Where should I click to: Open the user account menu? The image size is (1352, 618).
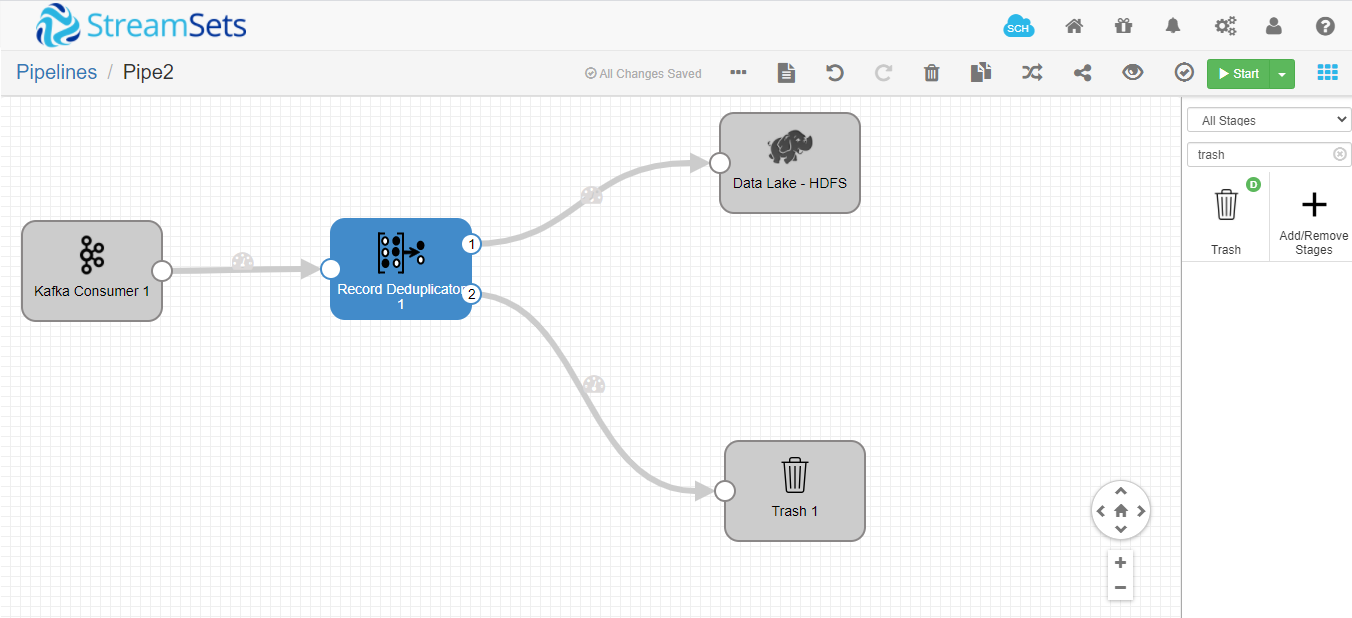pyautogui.click(x=1274, y=27)
